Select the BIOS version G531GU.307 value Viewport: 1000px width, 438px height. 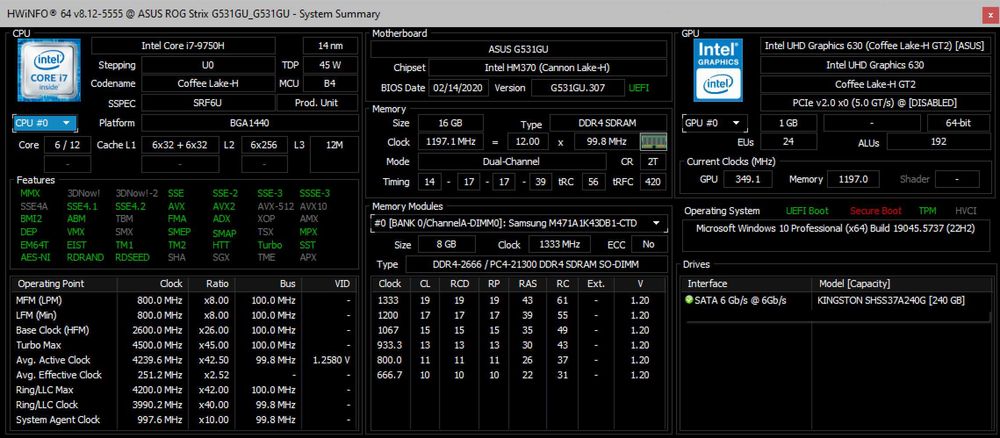(x=577, y=88)
